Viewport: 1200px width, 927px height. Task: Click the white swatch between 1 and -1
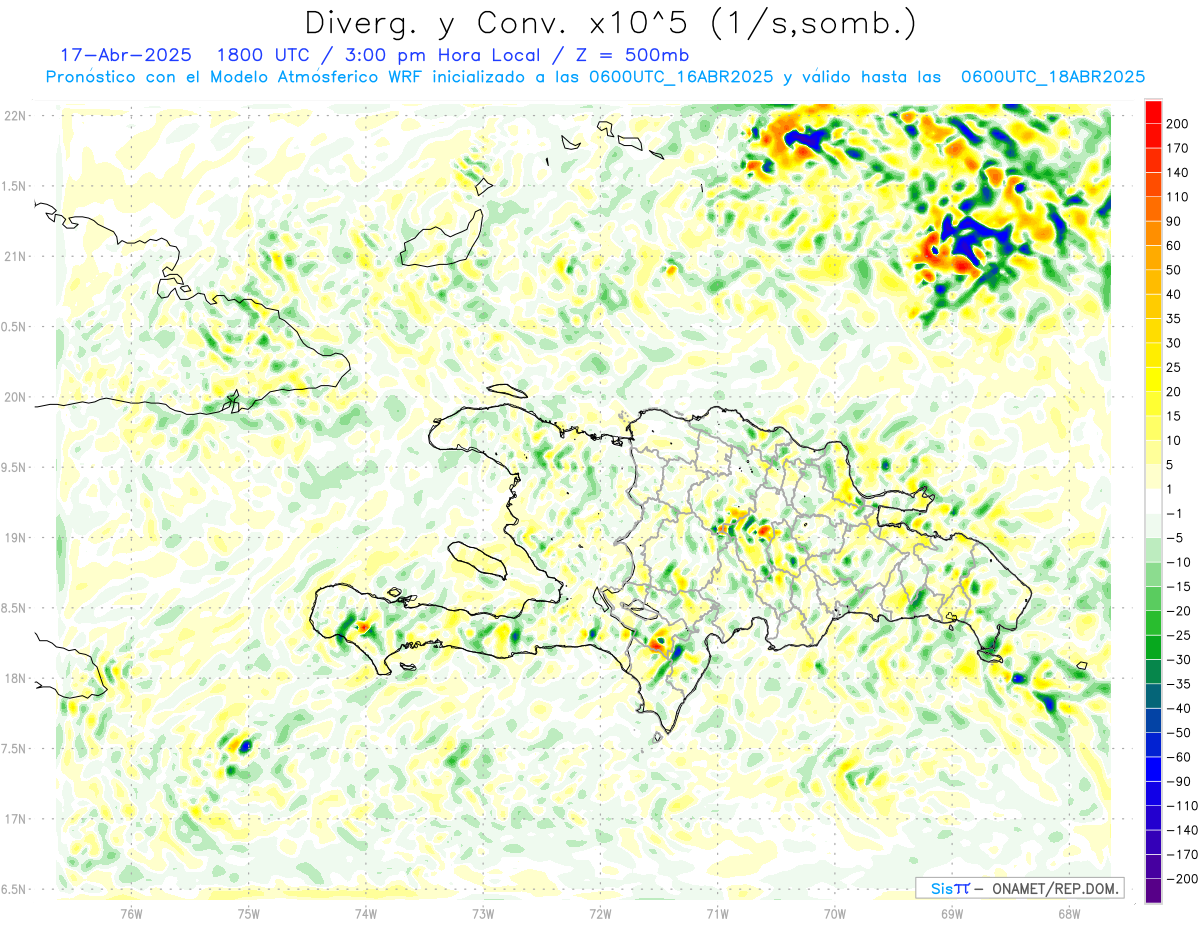[x=1153, y=500]
